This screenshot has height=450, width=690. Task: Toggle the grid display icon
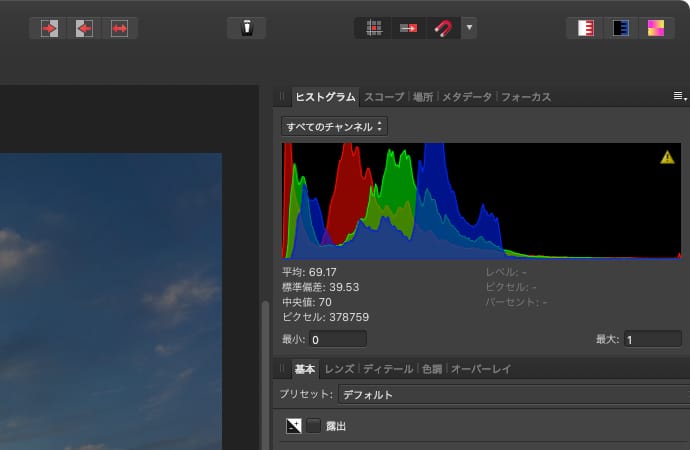374,28
